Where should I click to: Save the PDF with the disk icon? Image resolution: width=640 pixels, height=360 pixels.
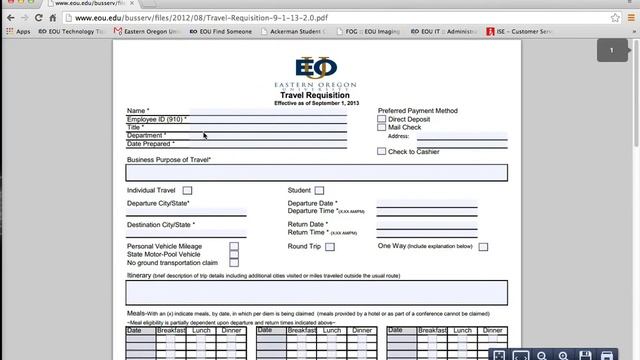[x=585, y=356]
